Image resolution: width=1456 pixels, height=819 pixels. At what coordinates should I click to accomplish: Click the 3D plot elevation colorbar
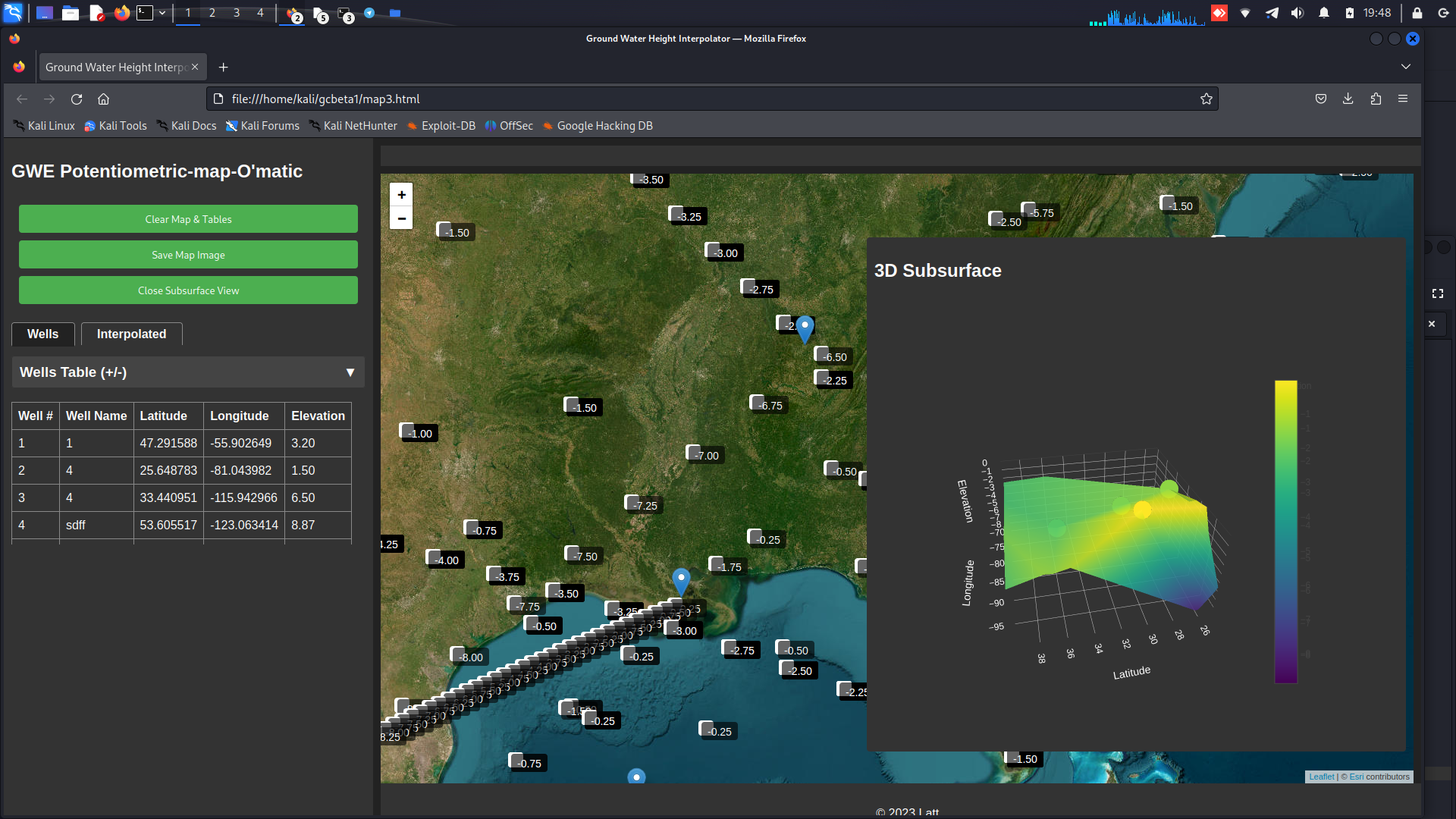(x=1285, y=531)
